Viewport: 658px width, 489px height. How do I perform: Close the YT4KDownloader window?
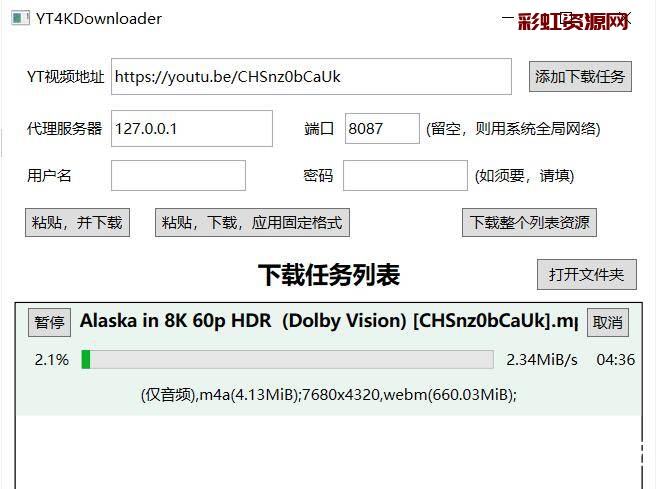[x=625, y=18]
